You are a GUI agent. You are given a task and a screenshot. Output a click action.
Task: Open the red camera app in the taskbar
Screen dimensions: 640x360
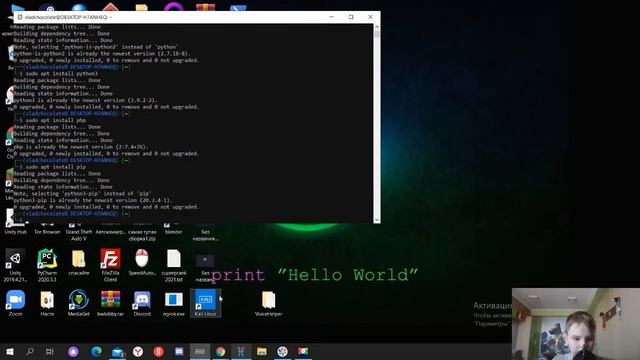(303, 351)
